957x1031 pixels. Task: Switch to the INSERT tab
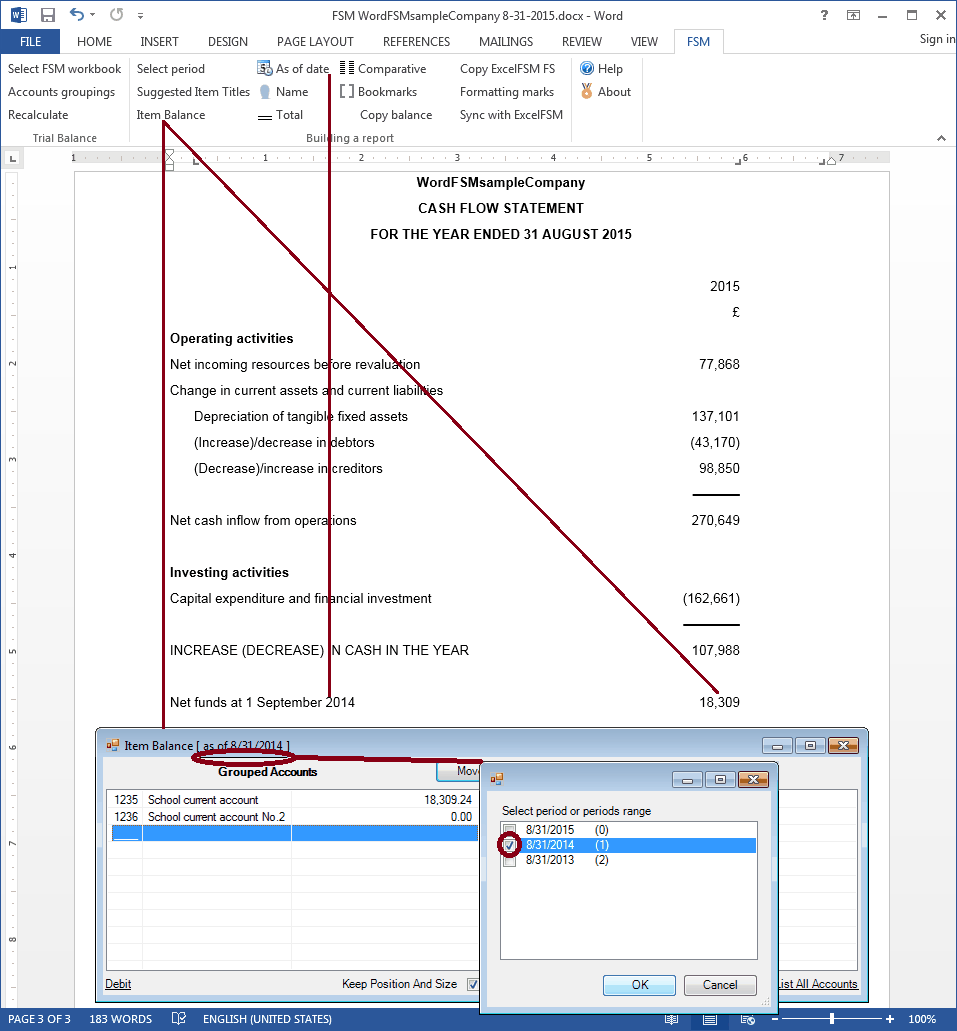159,41
